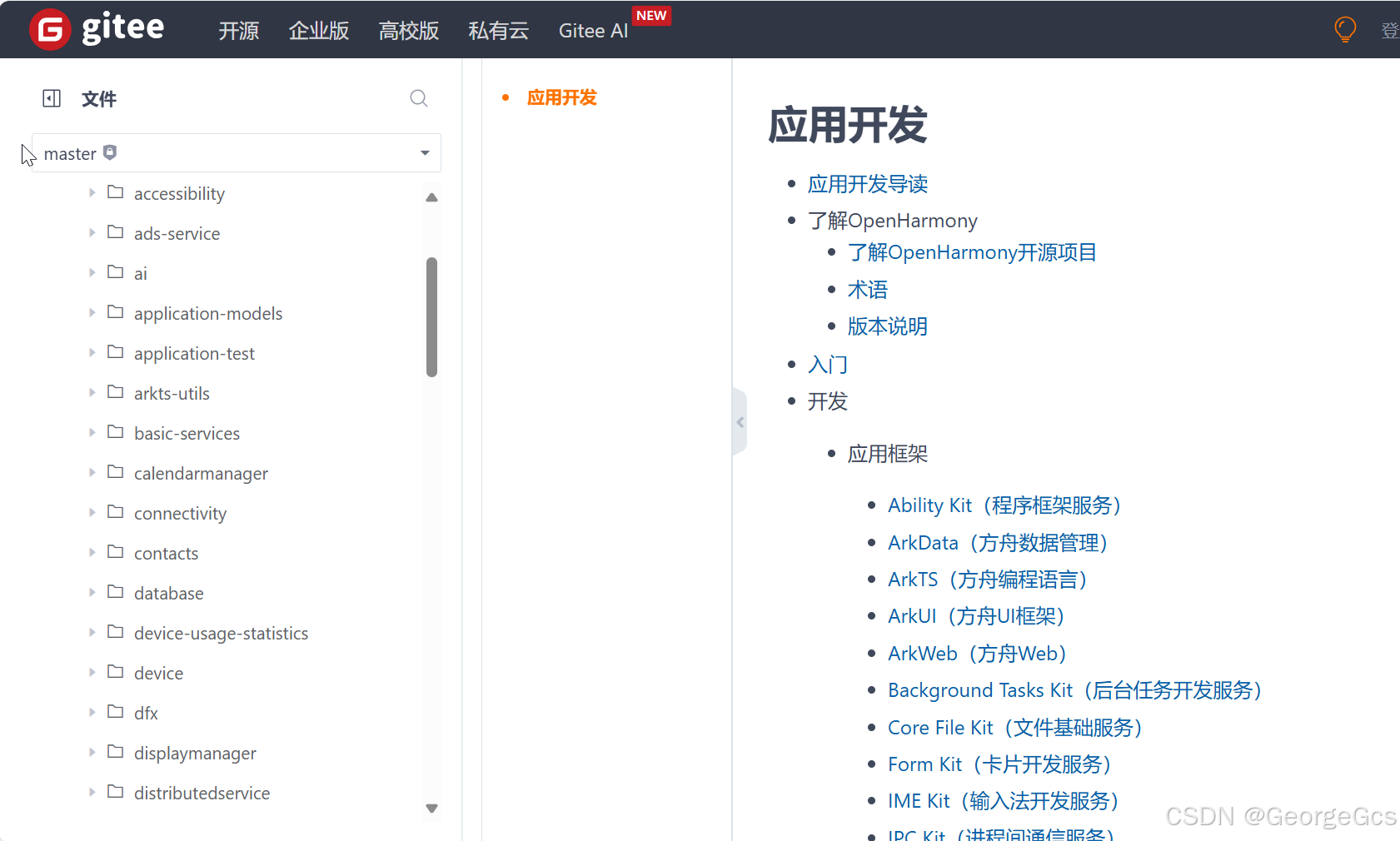Open the 术语 link

pyautogui.click(x=868, y=290)
